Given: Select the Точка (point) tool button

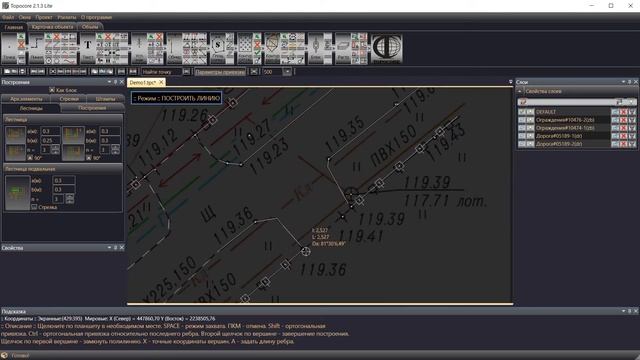Looking at the screenshot, I should [x=9, y=48].
